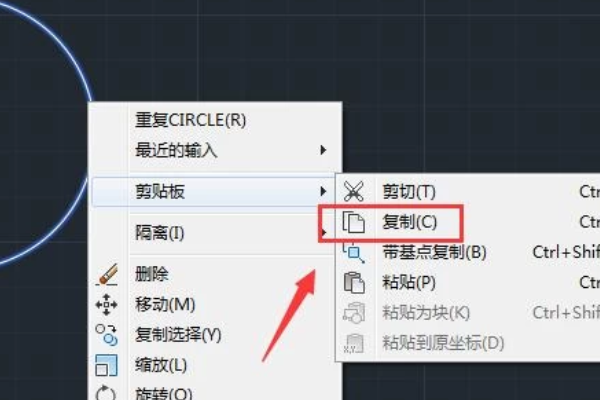
Task: Click the Scale squares icon
Action: tap(106, 365)
